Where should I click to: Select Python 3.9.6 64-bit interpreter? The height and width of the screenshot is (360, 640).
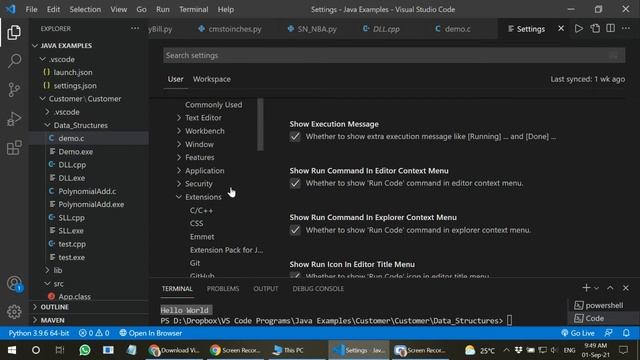39,333
